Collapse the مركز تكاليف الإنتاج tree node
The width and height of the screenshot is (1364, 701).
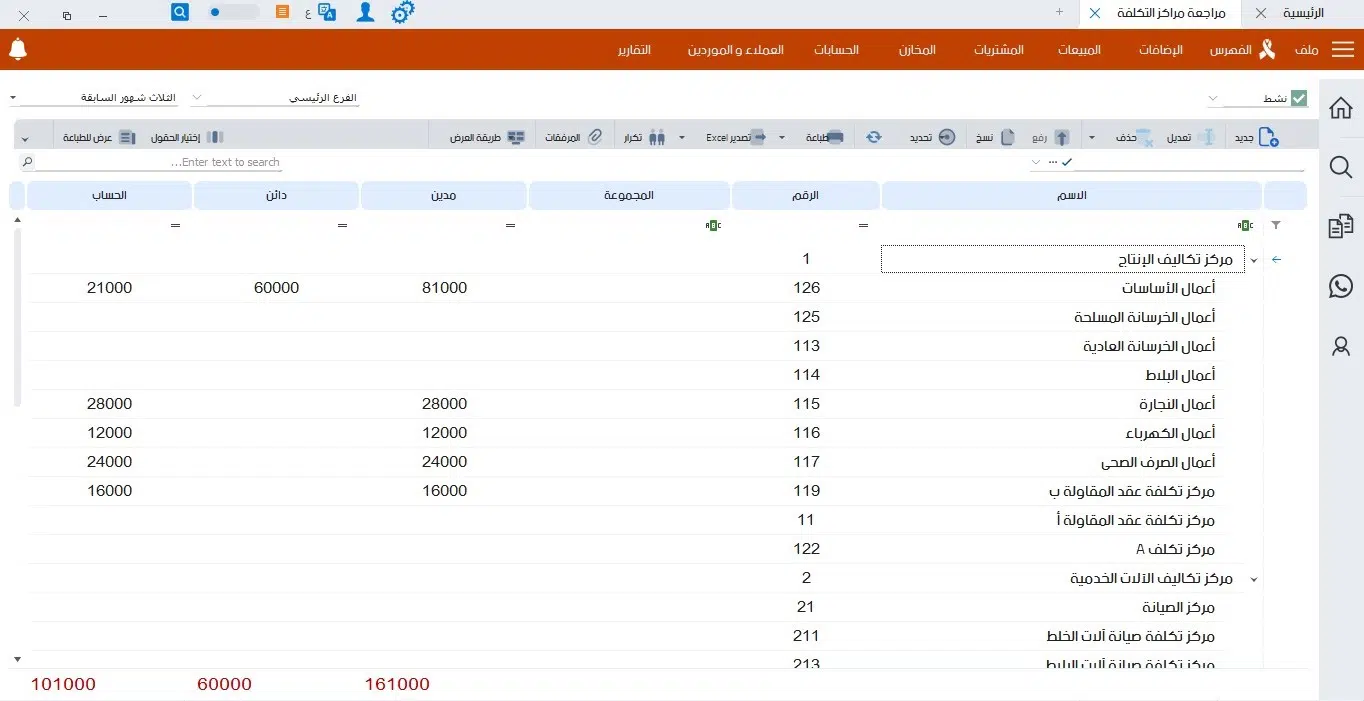pyautogui.click(x=1254, y=260)
